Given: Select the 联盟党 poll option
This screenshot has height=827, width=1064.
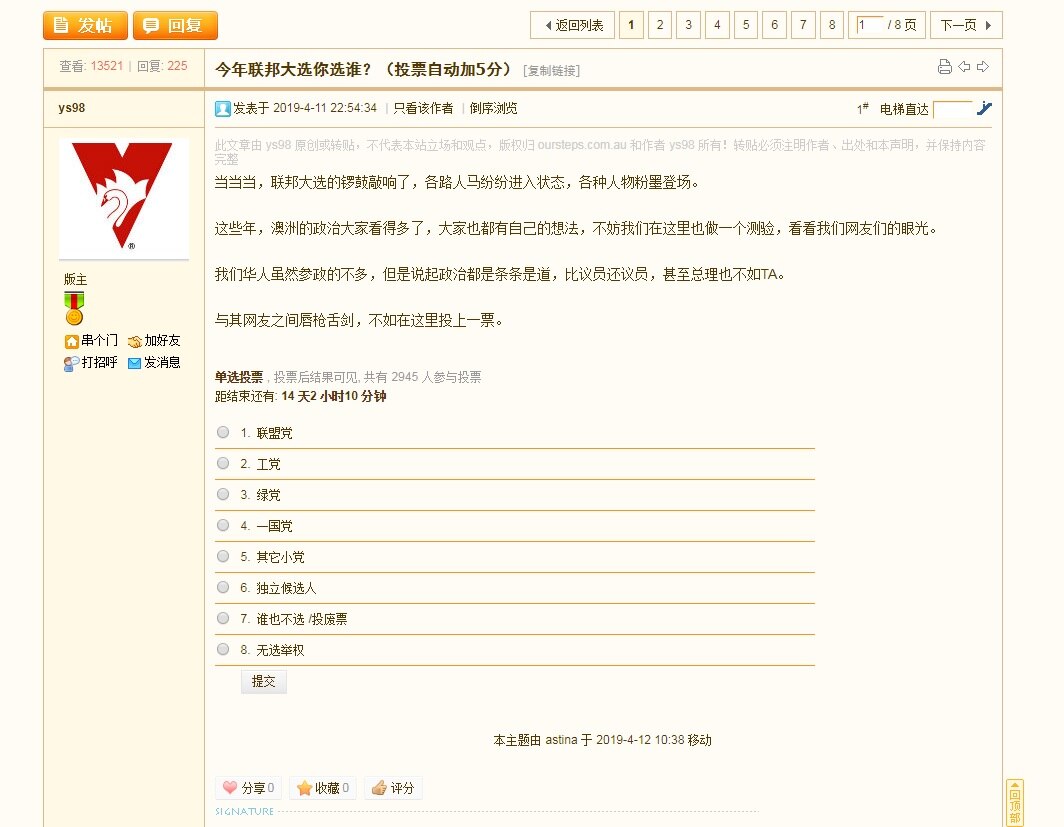Looking at the screenshot, I should pos(223,432).
